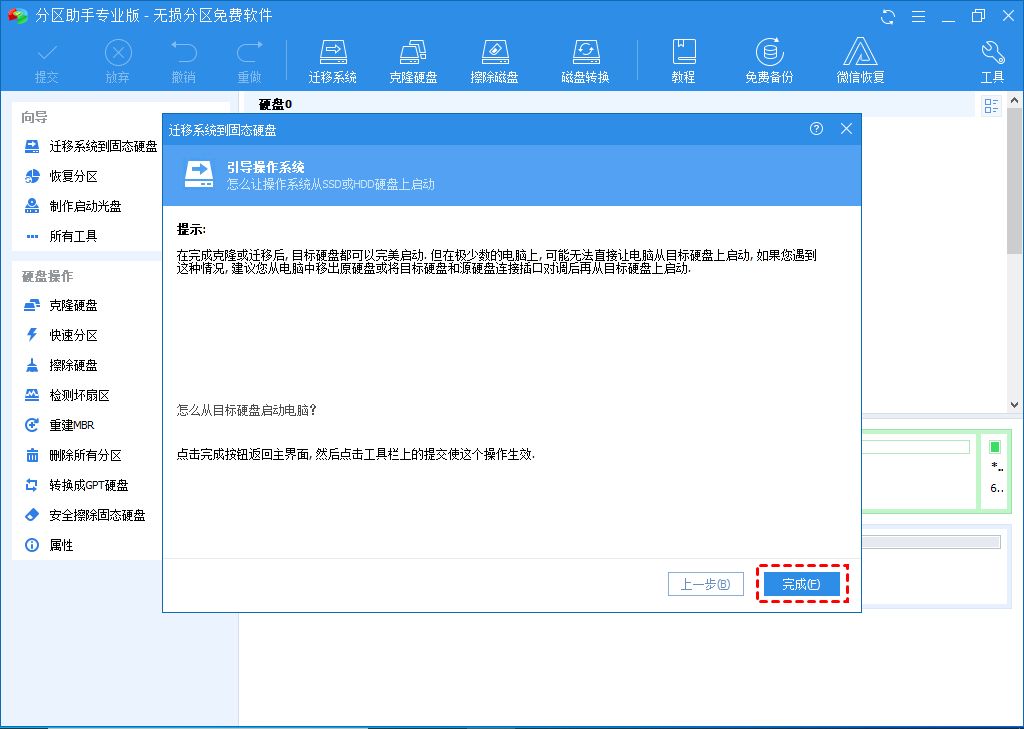Select 迁移系统到固态硬盘 in the wizard sidebar

tap(91, 146)
